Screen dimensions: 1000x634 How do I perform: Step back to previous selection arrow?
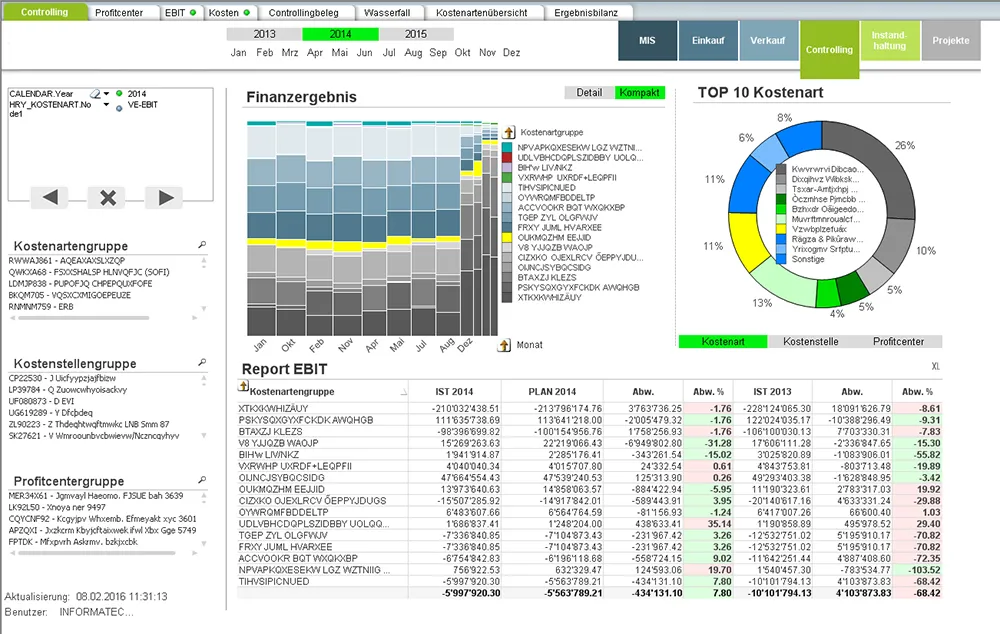[x=50, y=198]
